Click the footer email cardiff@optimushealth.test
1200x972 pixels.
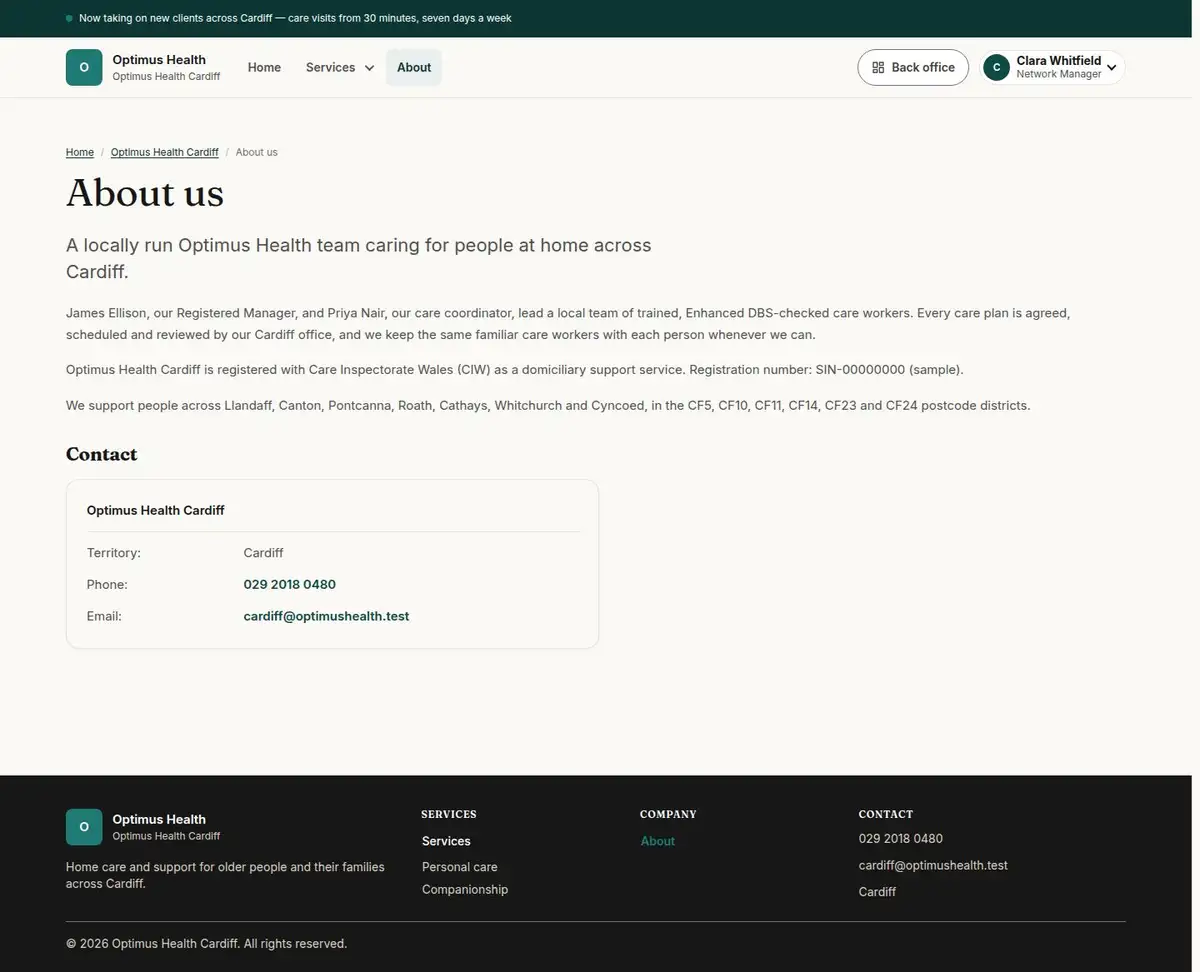point(933,865)
